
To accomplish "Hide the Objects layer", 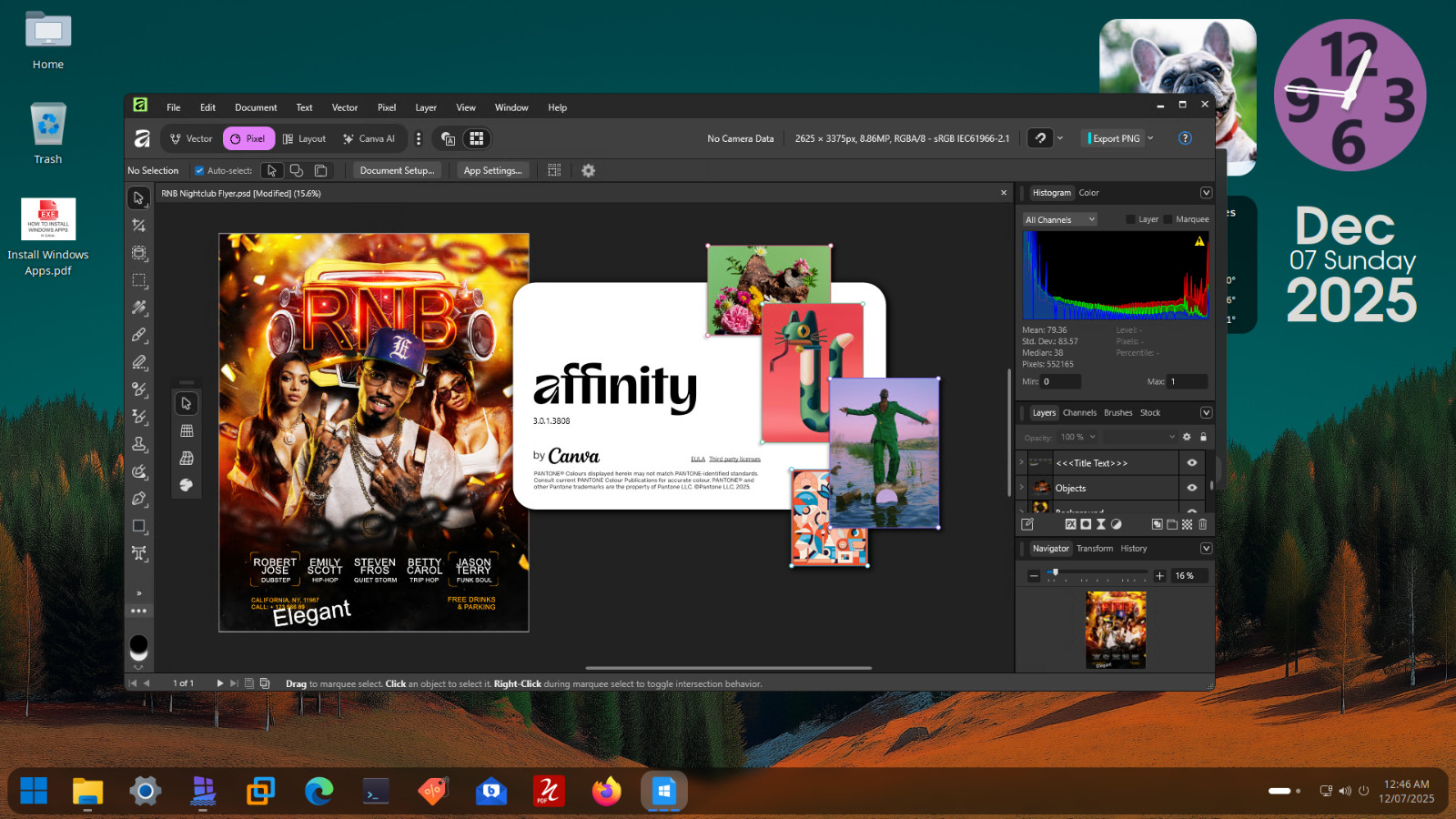I will (1192, 488).
